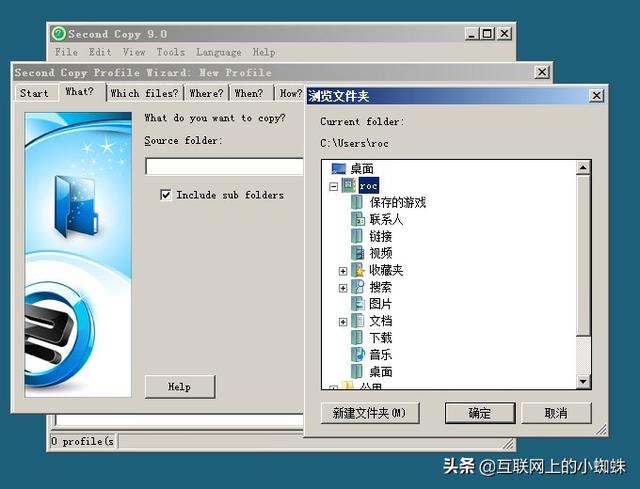Select the 联系人 folder label
640x489 pixels.
pos(386,220)
